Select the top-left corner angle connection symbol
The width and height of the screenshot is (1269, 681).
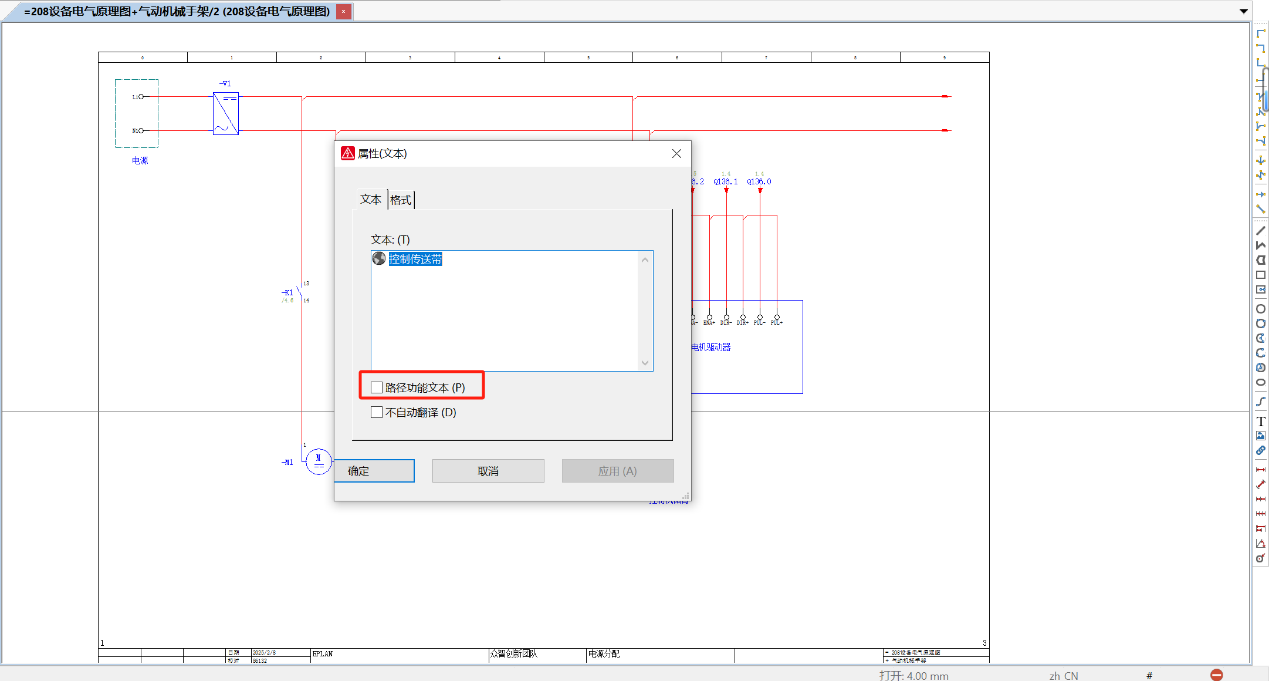tap(1260, 34)
